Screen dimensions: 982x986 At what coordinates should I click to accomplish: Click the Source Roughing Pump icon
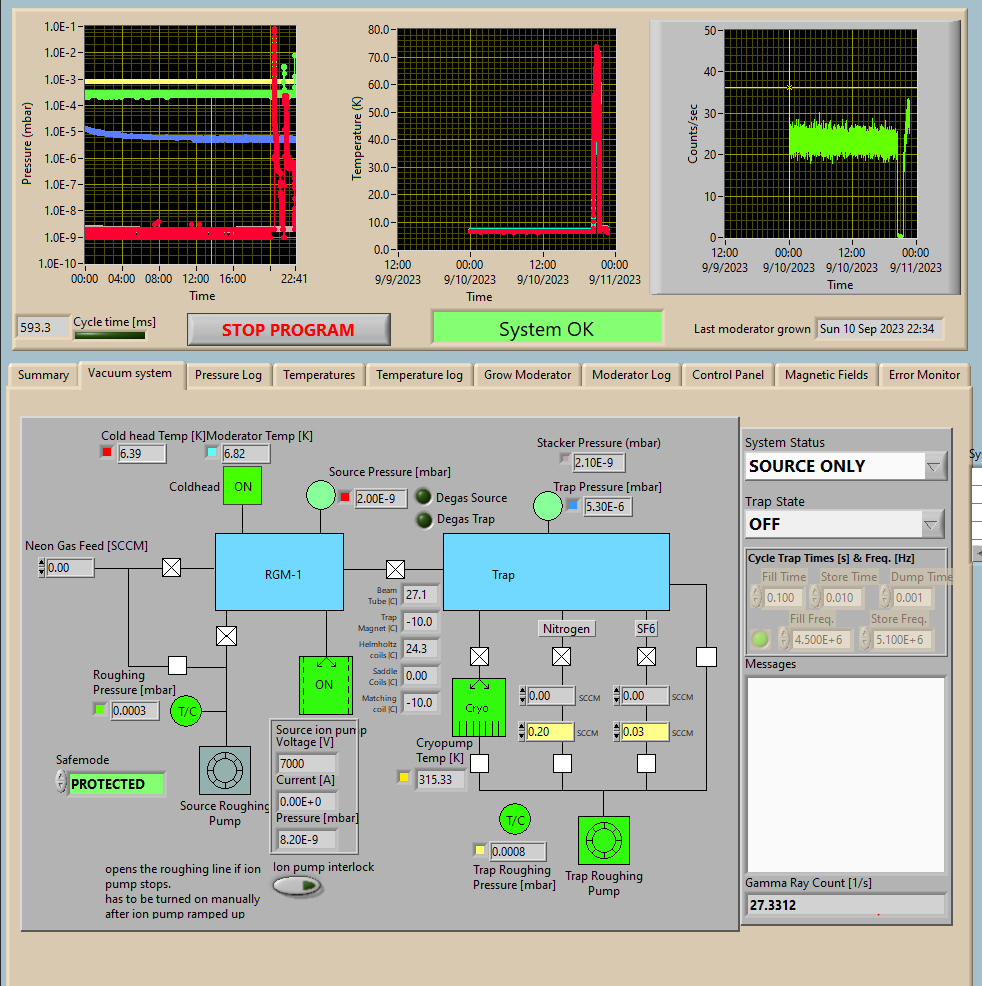click(225, 771)
